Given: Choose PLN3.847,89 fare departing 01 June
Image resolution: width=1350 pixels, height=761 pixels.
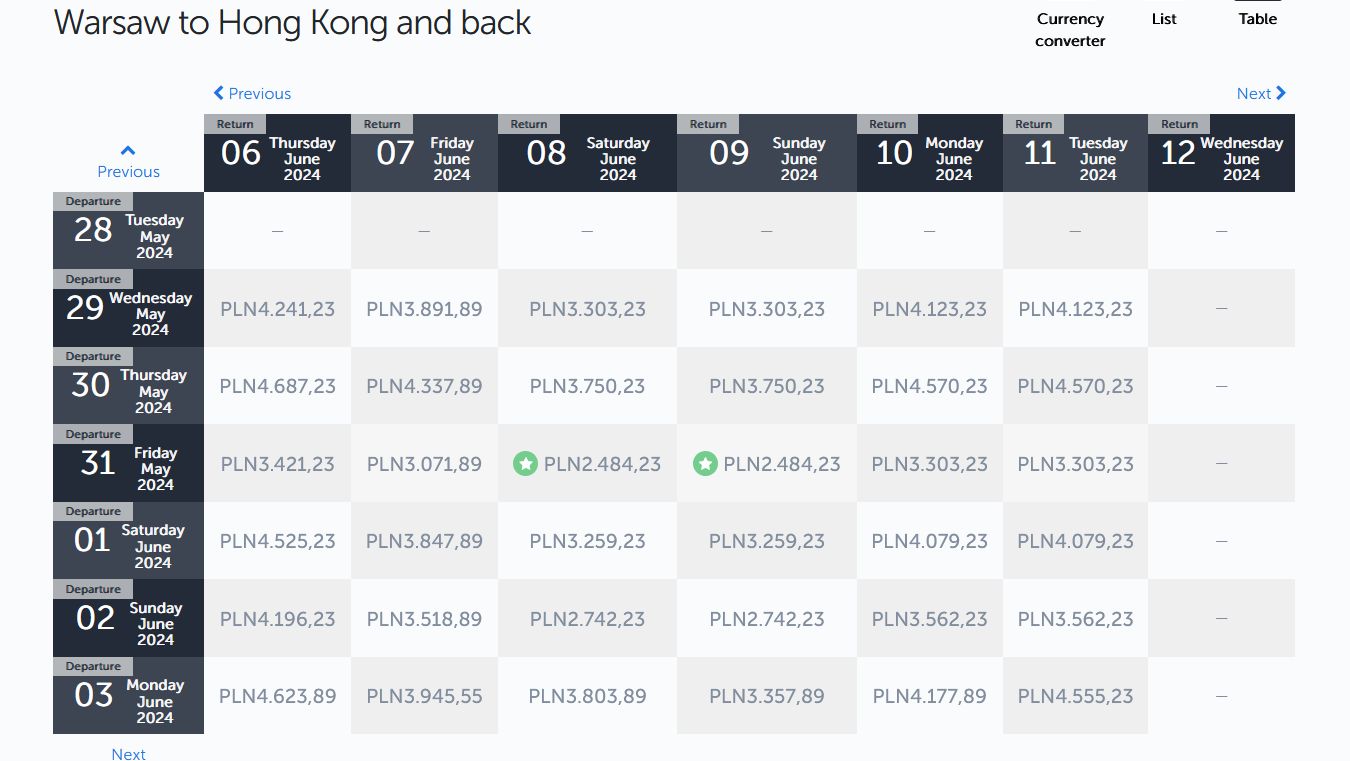Looking at the screenshot, I should coord(424,541).
